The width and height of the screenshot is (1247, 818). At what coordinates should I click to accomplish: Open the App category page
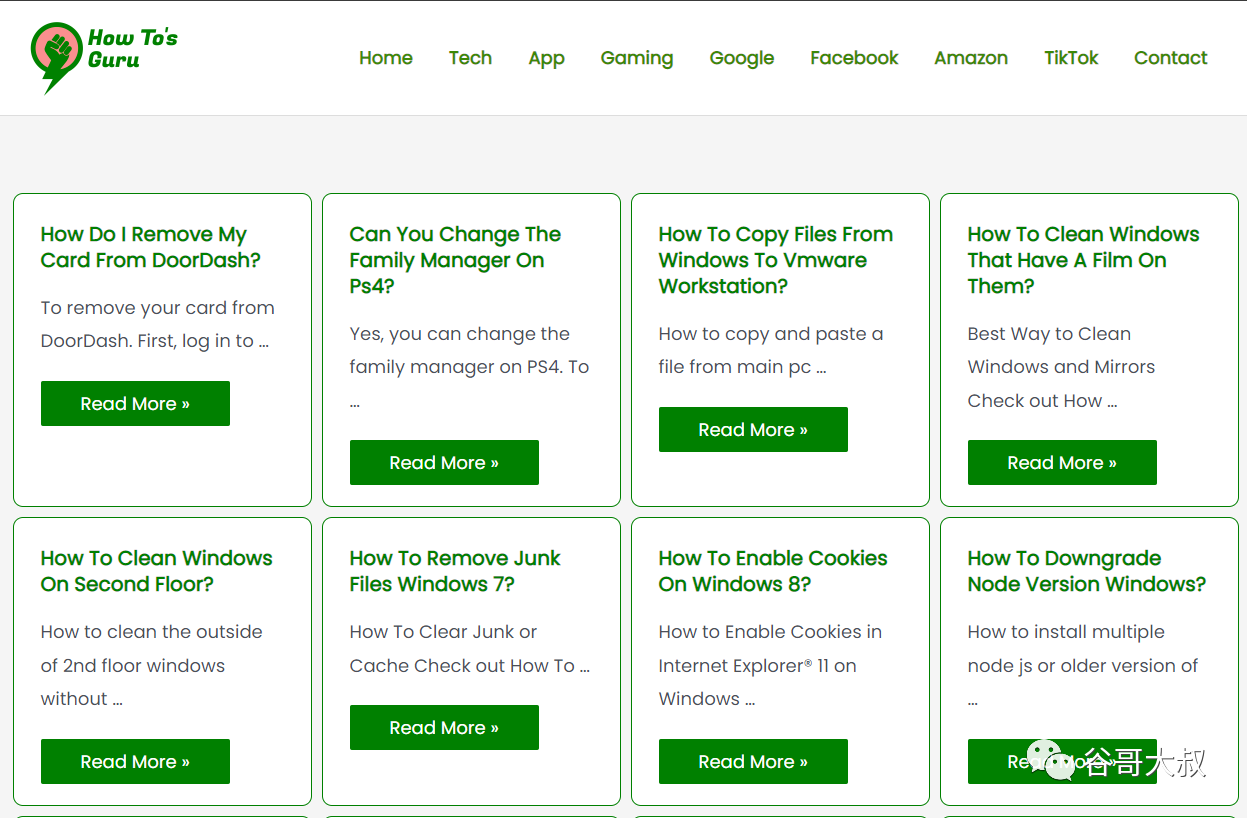tap(546, 58)
